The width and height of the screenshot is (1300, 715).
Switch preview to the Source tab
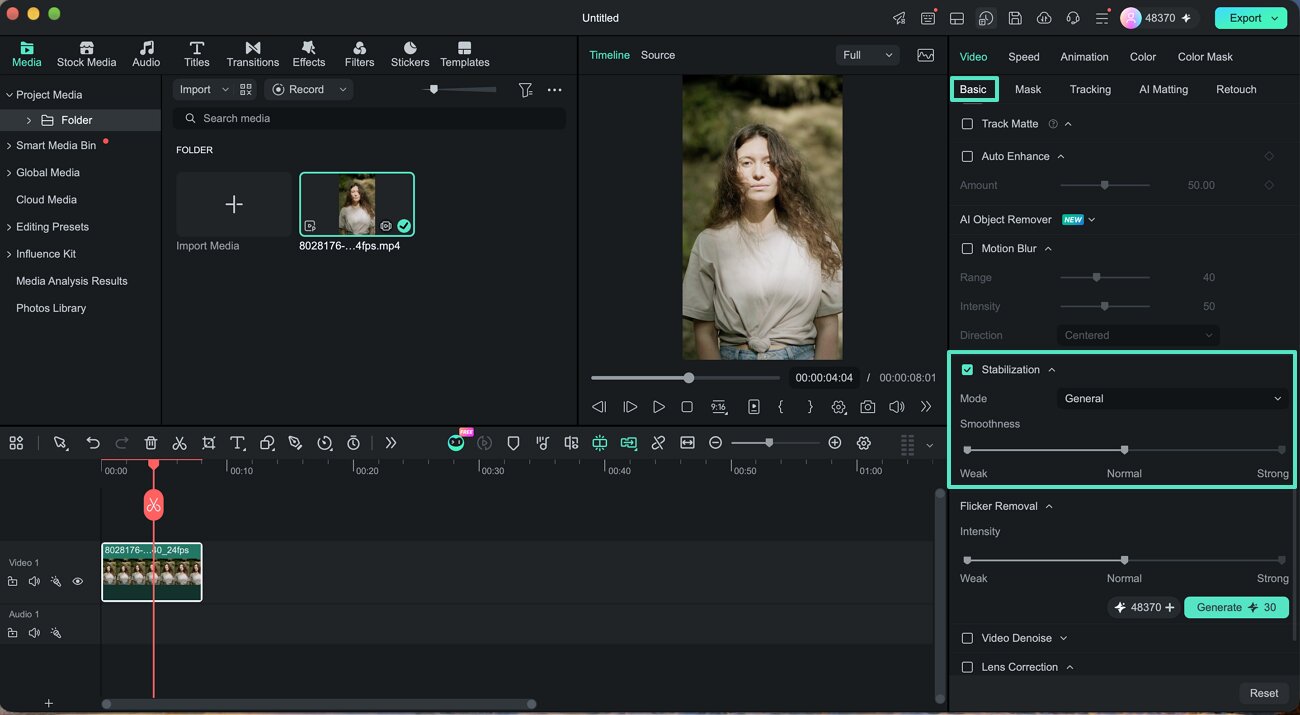pyautogui.click(x=658, y=55)
